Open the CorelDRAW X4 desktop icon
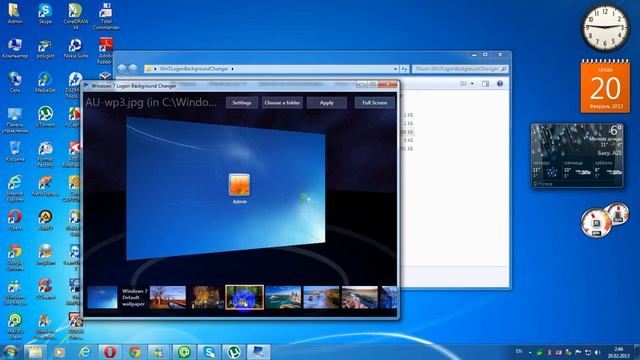The width and height of the screenshot is (640, 360). pyautogui.click(x=76, y=16)
